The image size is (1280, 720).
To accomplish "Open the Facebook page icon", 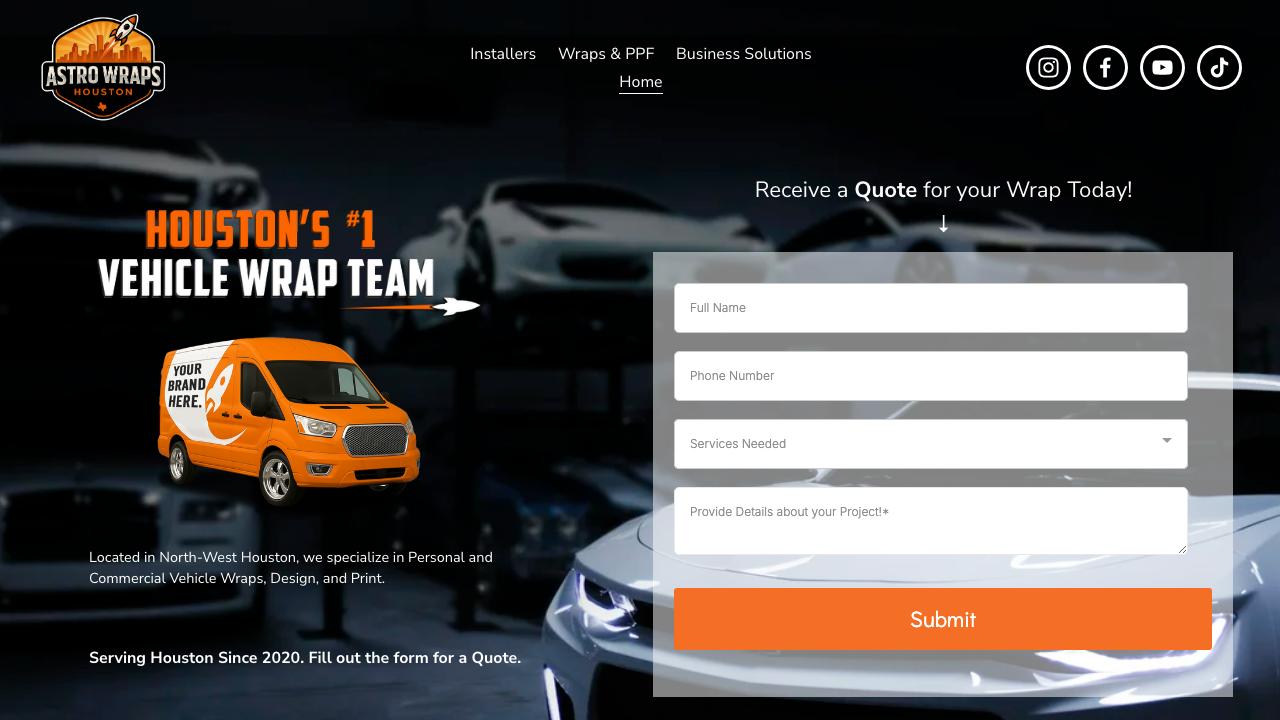I will [1105, 67].
